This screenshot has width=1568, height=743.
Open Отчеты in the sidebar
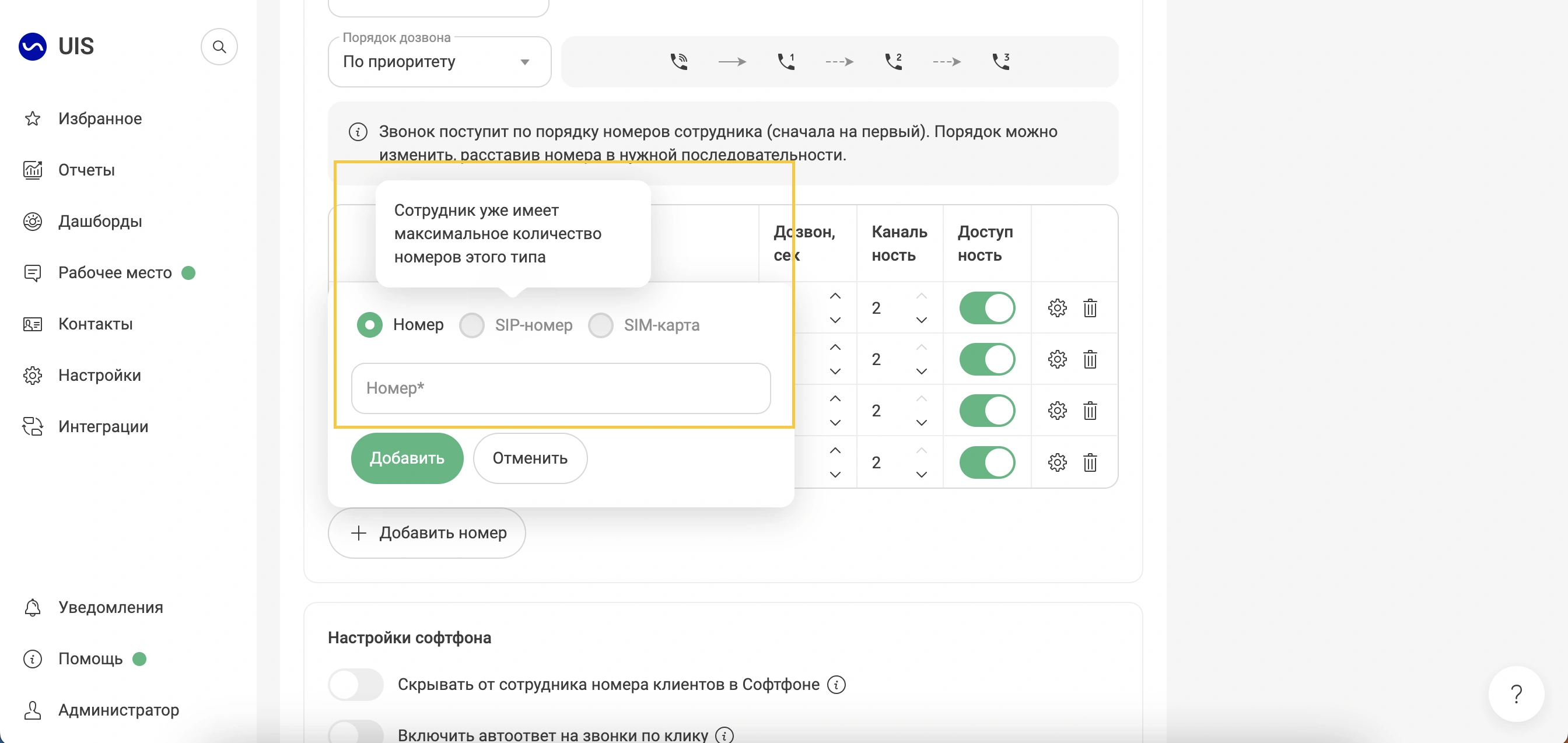[86, 170]
